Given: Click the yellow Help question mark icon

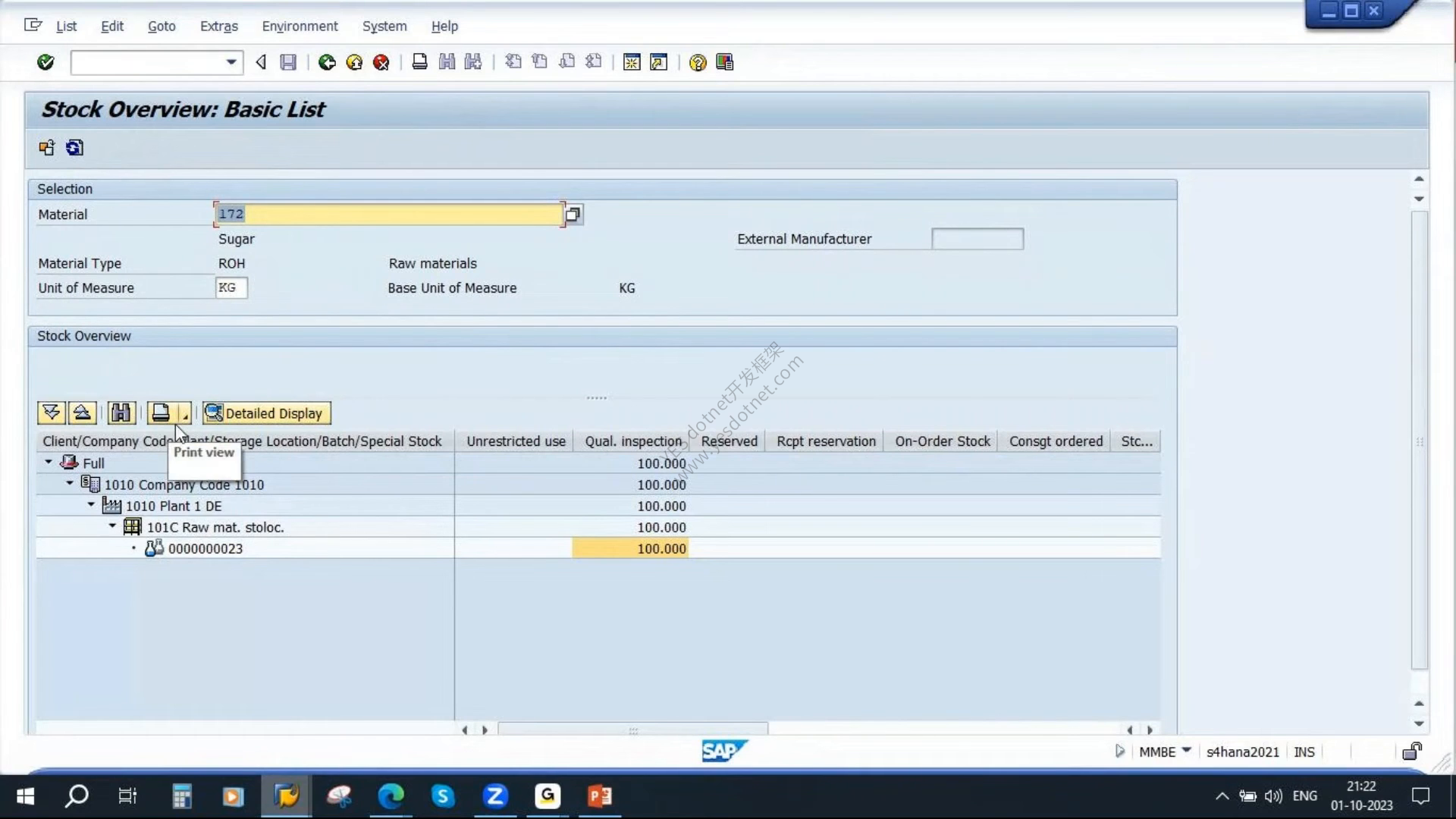Looking at the screenshot, I should [698, 62].
